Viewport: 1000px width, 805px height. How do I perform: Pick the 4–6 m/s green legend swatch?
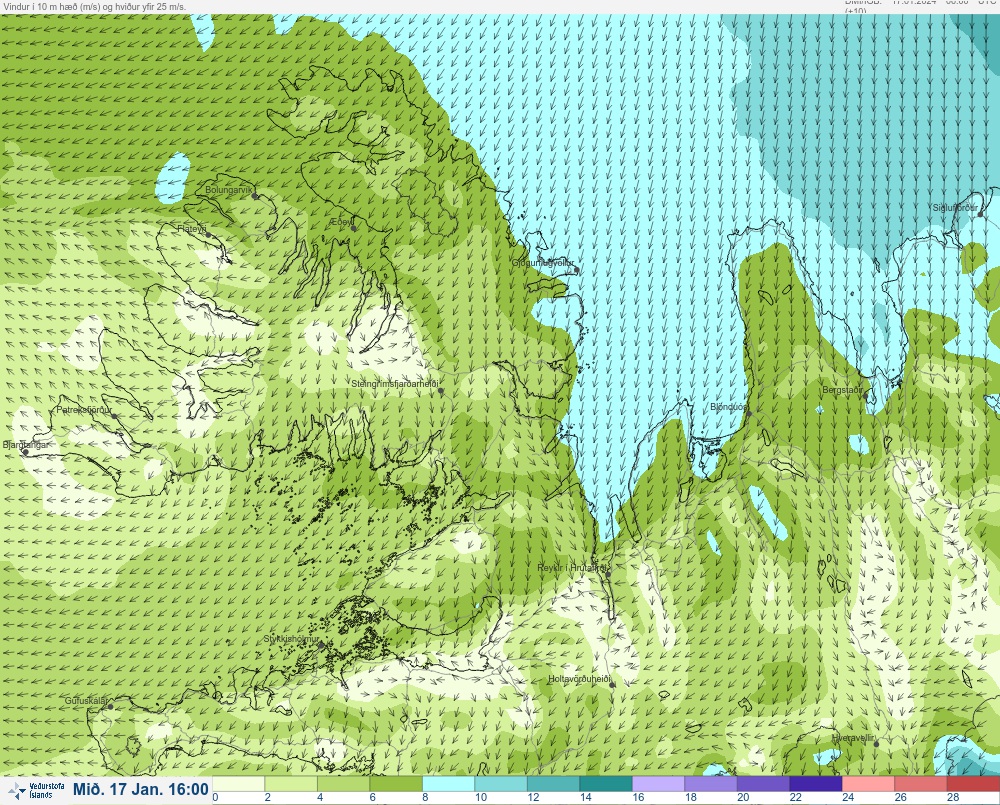(343, 783)
